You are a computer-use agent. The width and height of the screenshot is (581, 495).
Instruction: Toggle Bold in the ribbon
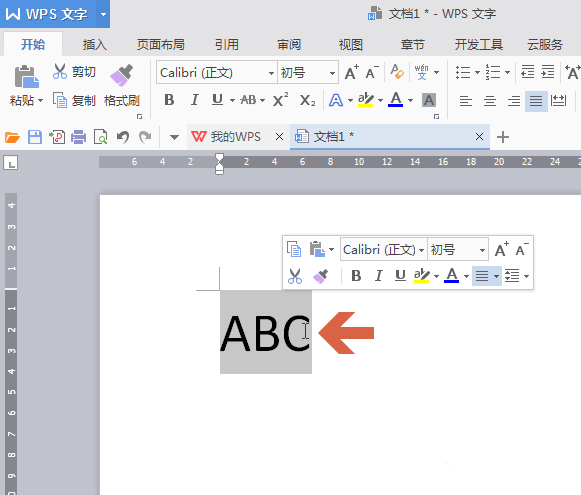point(169,100)
